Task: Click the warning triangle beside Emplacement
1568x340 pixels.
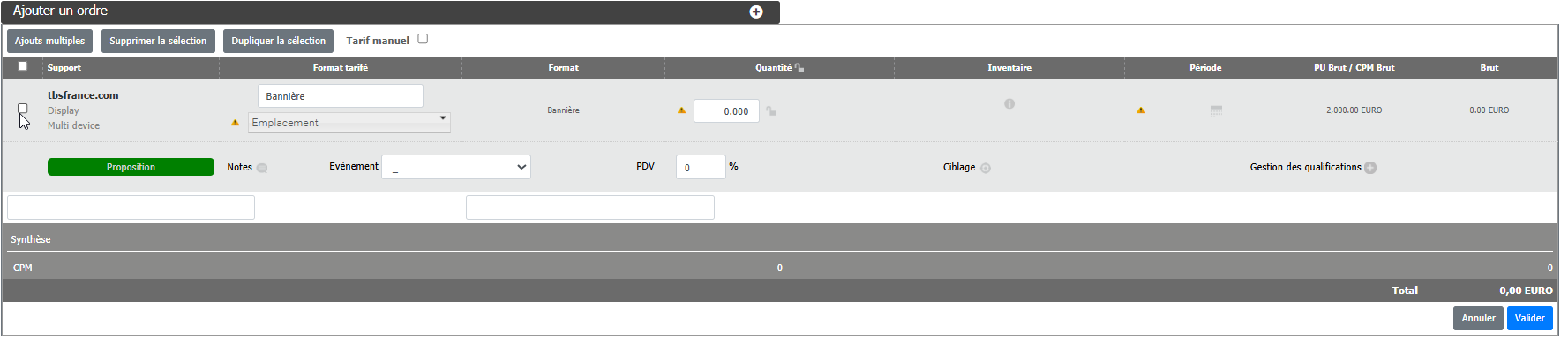Action: (x=236, y=123)
